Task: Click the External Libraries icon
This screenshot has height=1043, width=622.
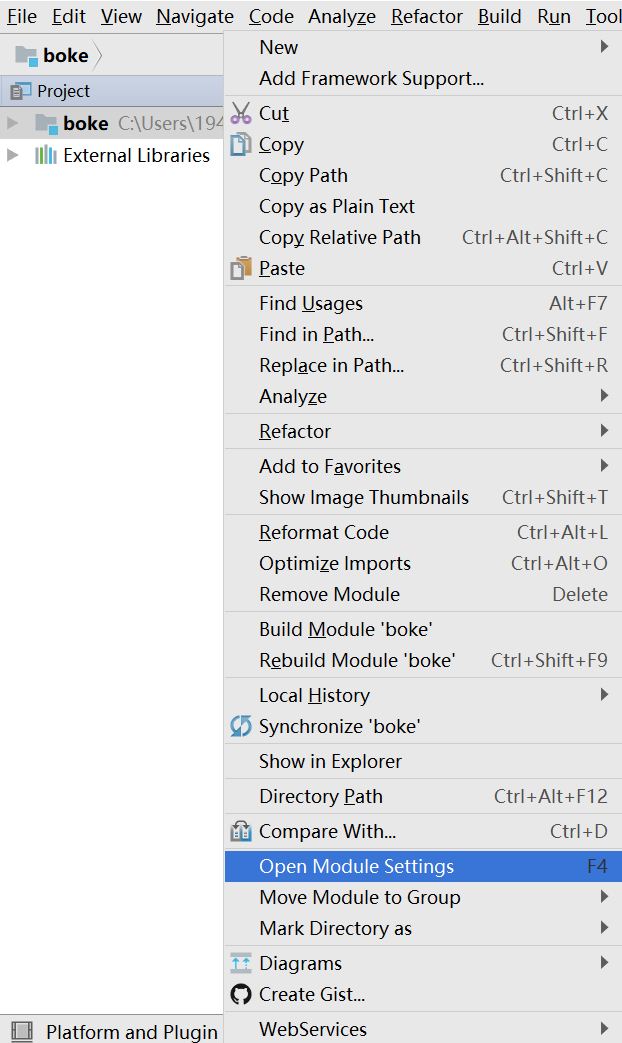Action: (x=46, y=155)
